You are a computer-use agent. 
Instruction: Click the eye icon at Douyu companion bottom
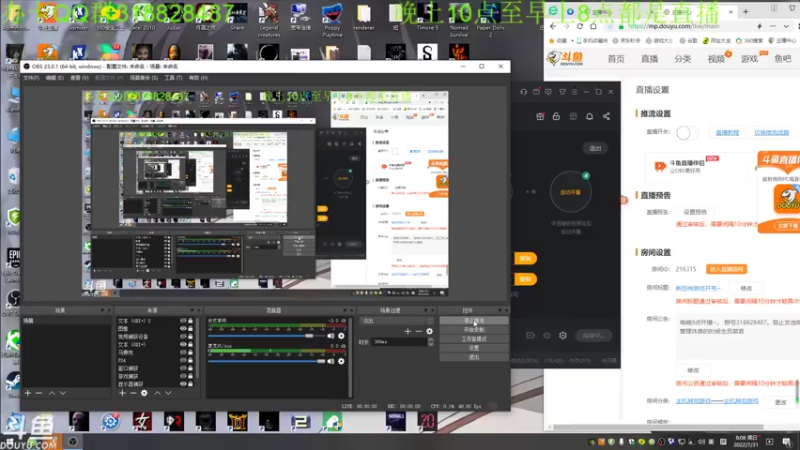546,335
